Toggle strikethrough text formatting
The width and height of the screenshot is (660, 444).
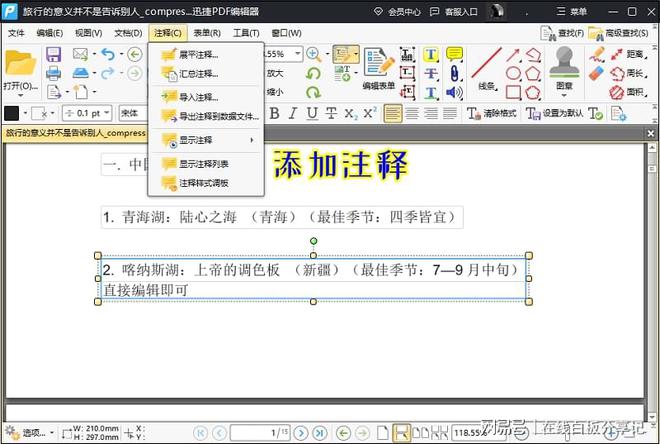point(331,113)
